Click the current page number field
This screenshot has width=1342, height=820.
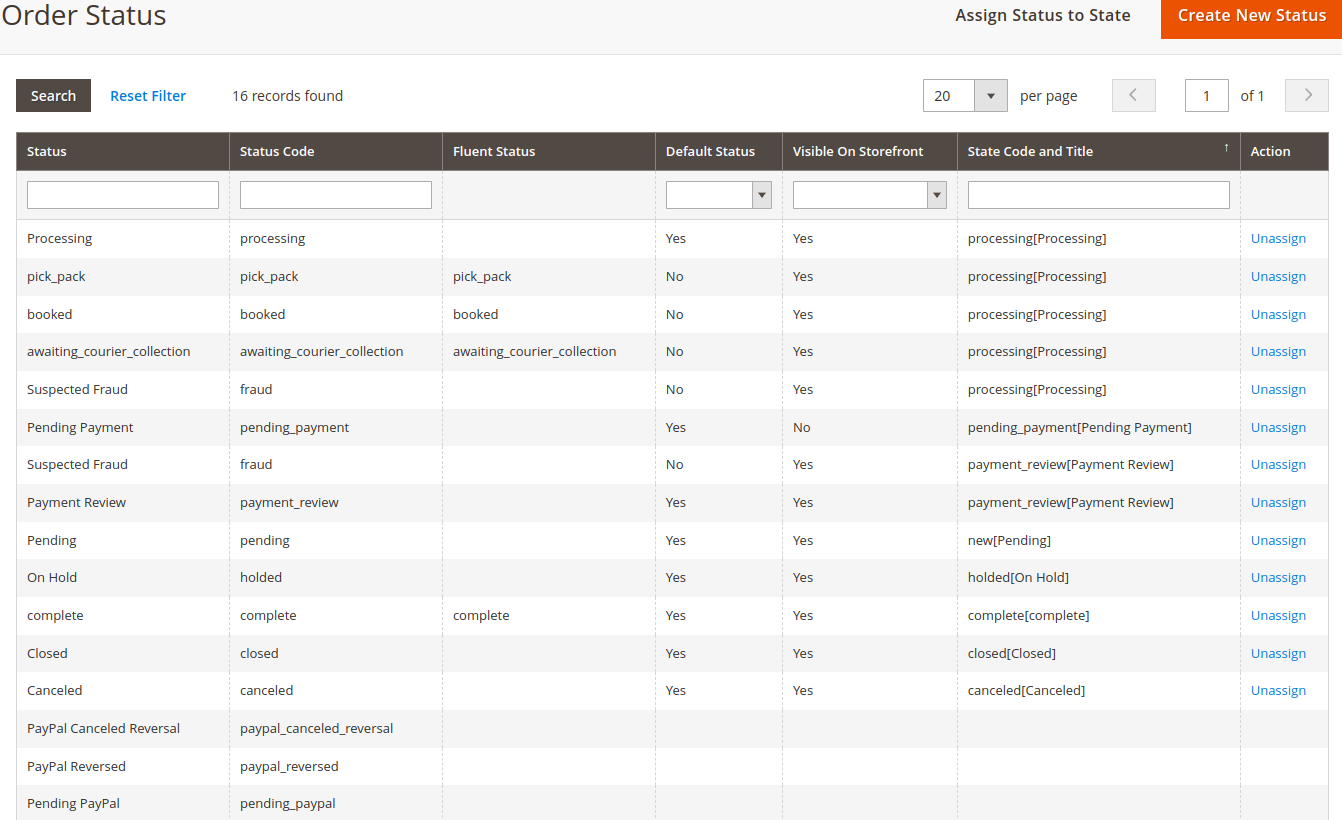tap(1206, 96)
